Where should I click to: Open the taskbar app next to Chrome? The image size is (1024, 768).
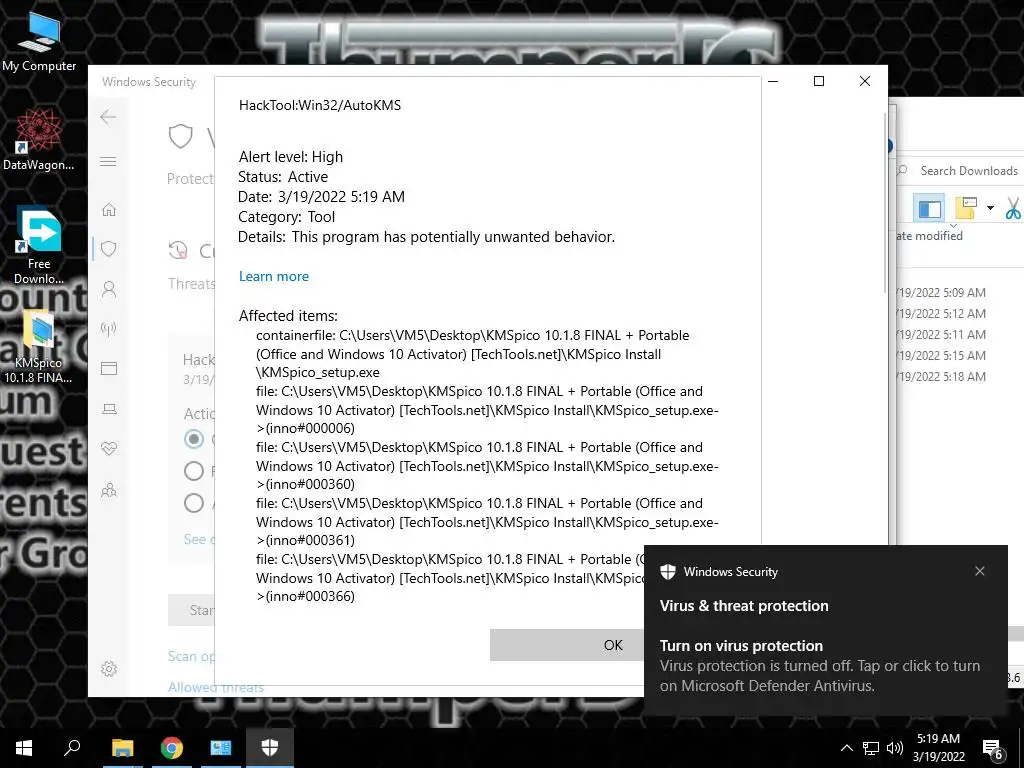(221, 748)
